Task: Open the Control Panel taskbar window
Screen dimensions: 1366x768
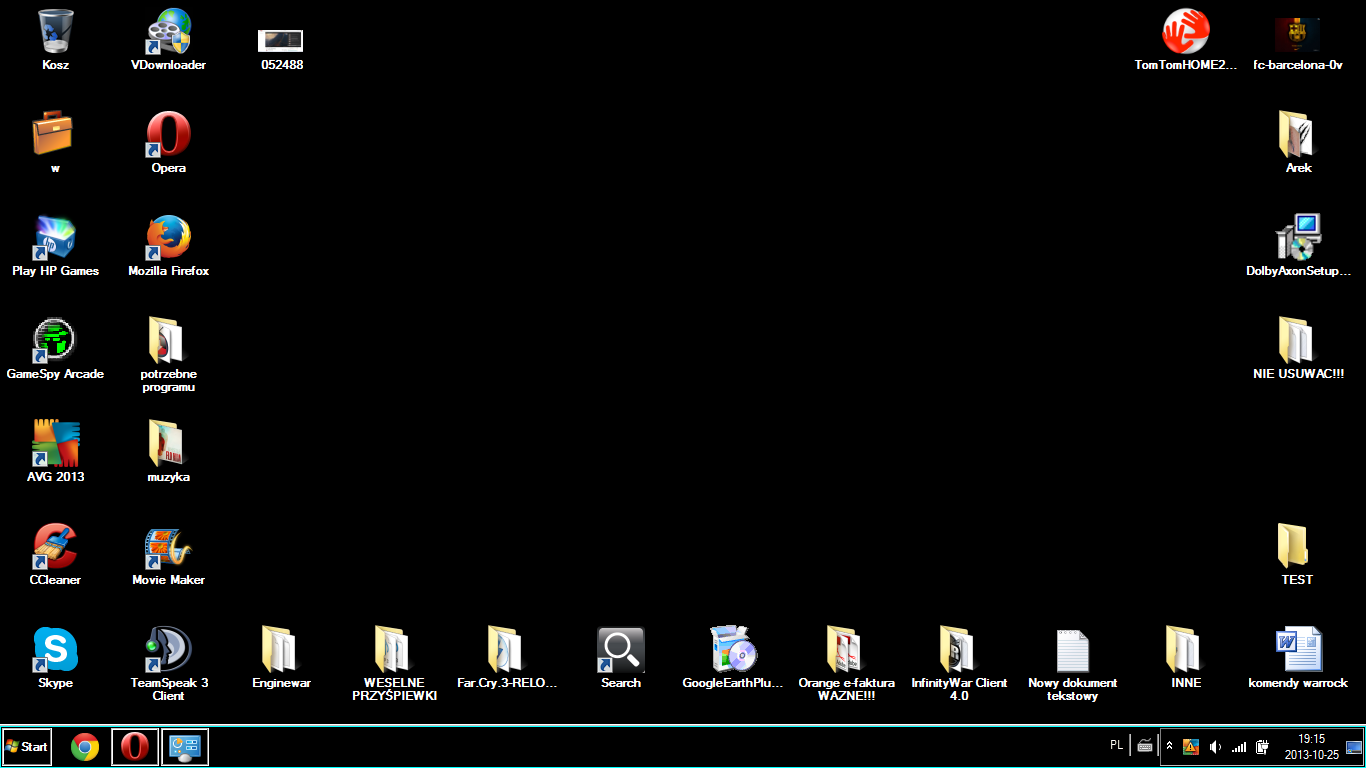Action: pyautogui.click(x=185, y=747)
